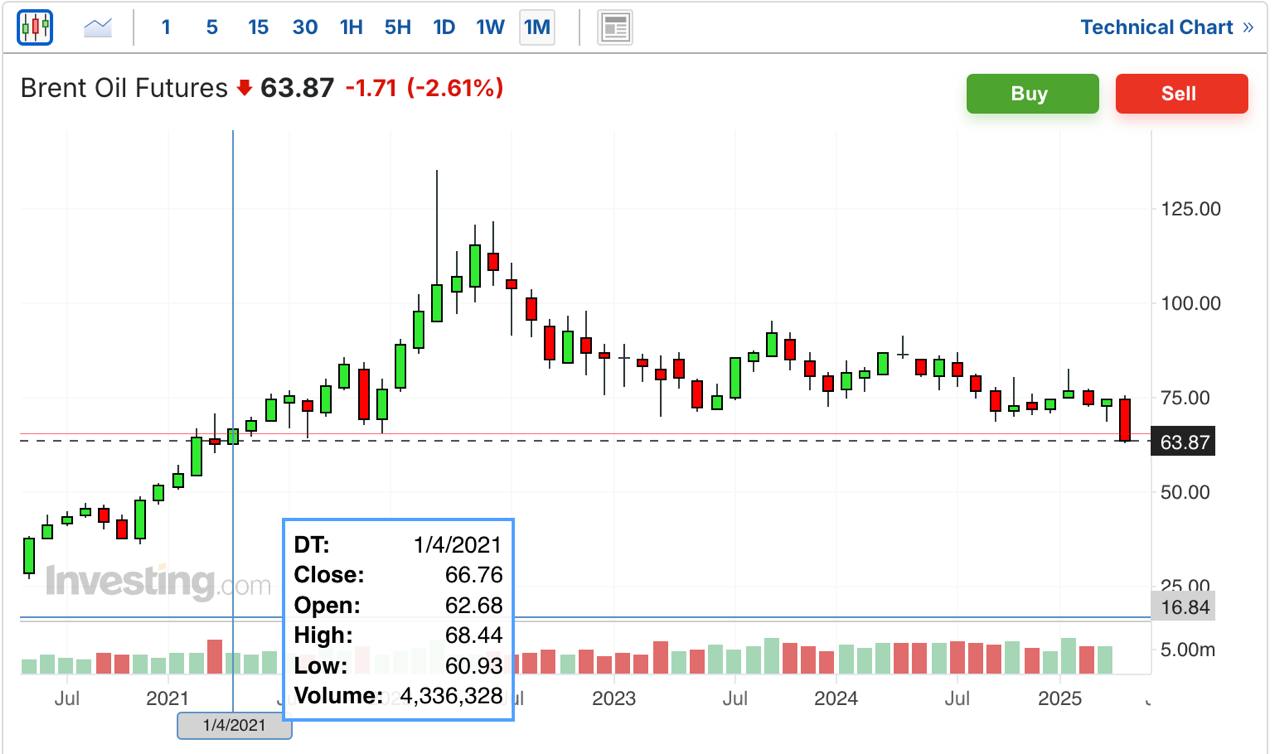1280x754 pixels.
Task: Click the Investing.com watermark logo
Action: click(x=158, y=582)
